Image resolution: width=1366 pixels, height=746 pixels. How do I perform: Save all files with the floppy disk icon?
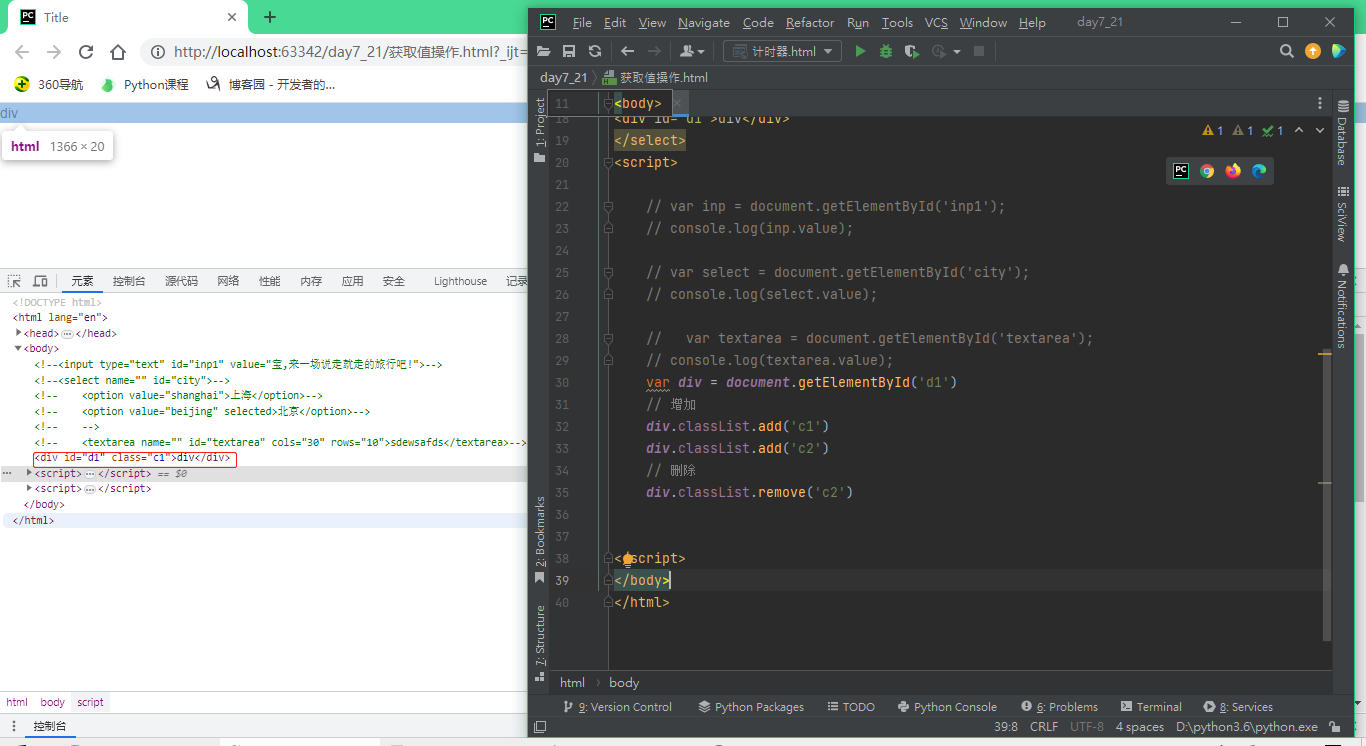point(569,51)
